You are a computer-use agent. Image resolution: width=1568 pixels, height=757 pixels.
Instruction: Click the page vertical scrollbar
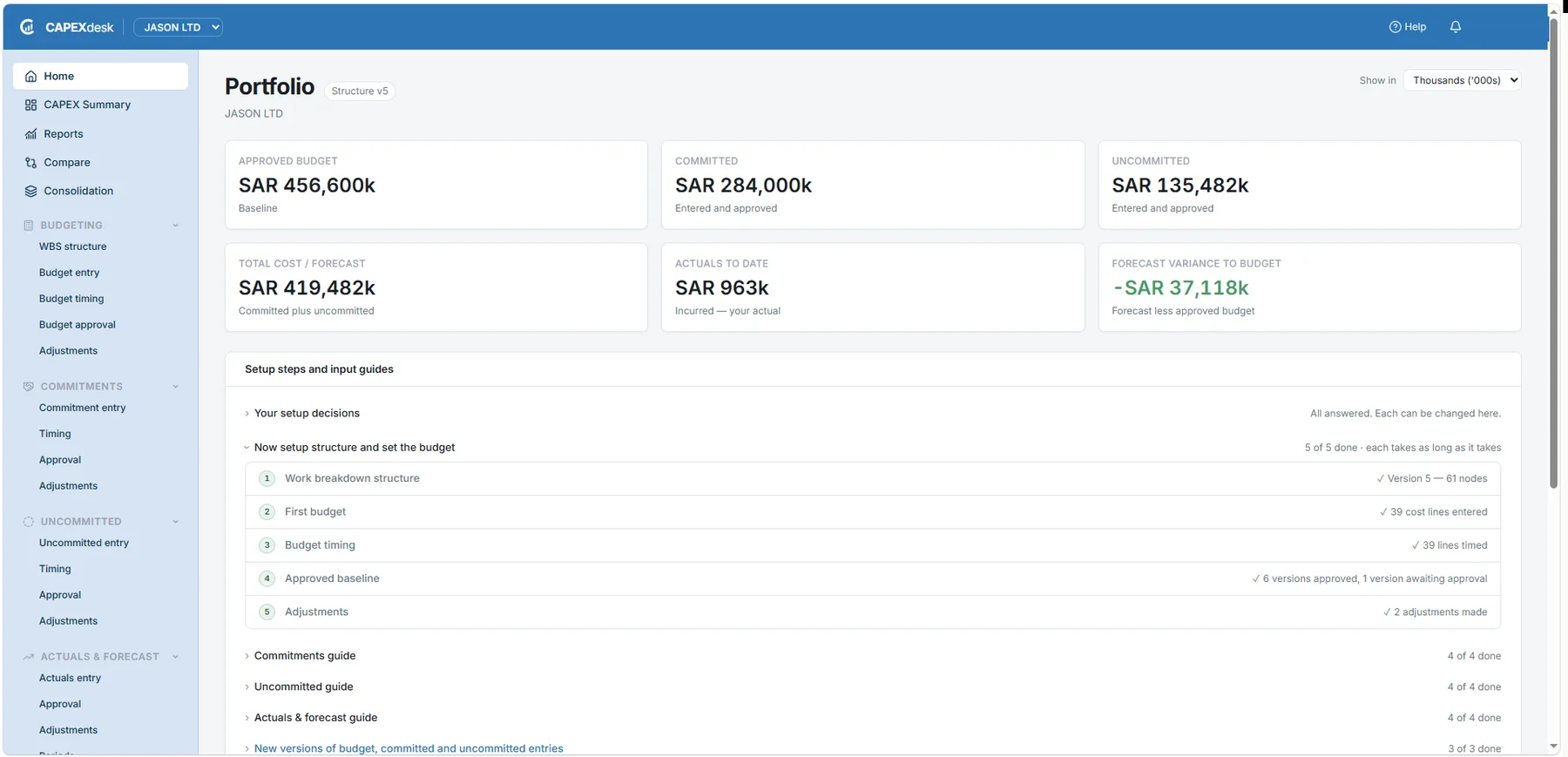1553,253
